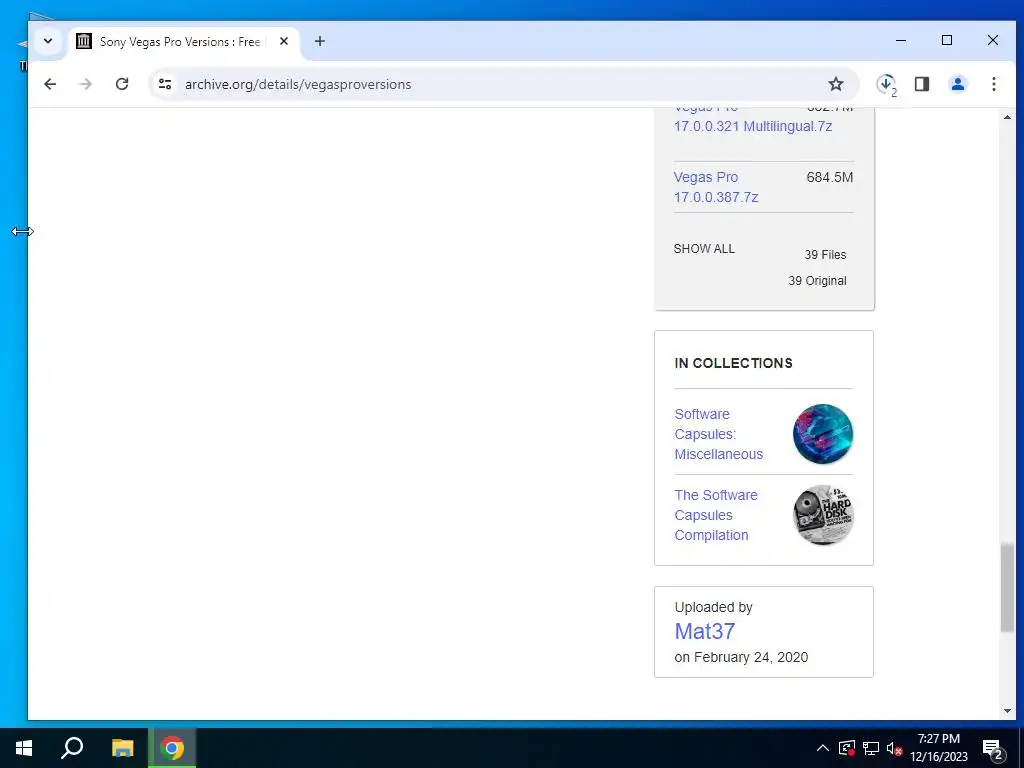This screenshot has width=1024, height=768.
Task: Click the muted volume tray icon
Action: coord(894,748)
